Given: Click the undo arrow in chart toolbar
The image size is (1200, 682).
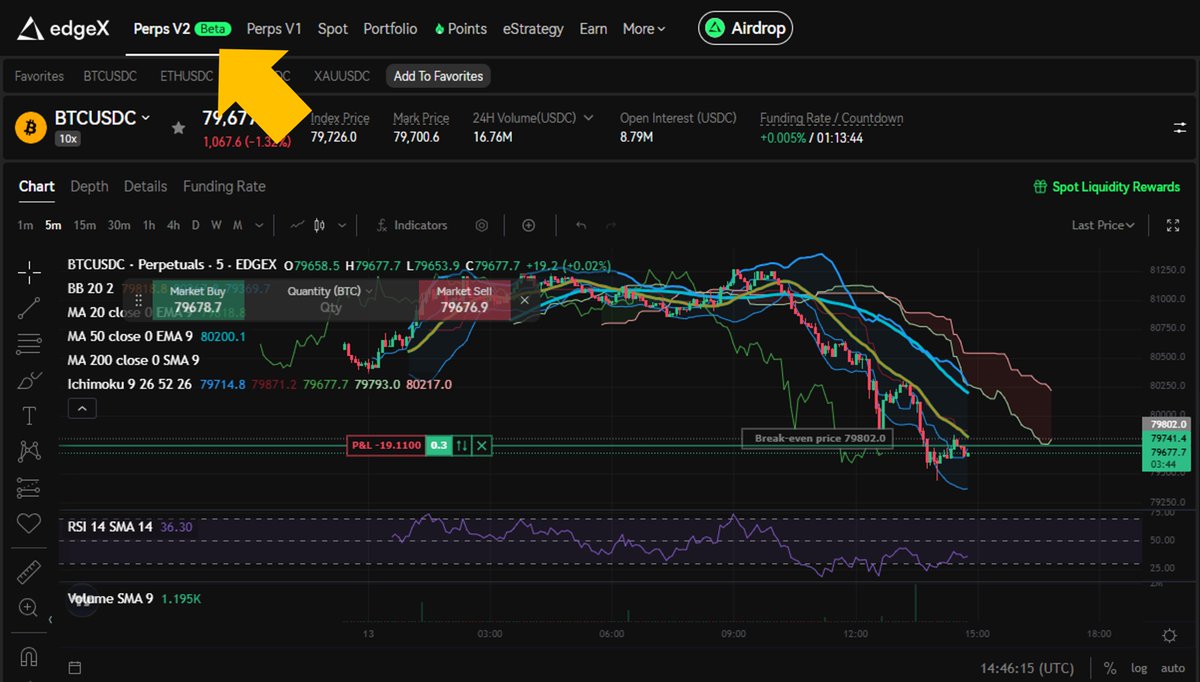Looking at the screenshot, I should pyautogui.click(x=581, y=225).
